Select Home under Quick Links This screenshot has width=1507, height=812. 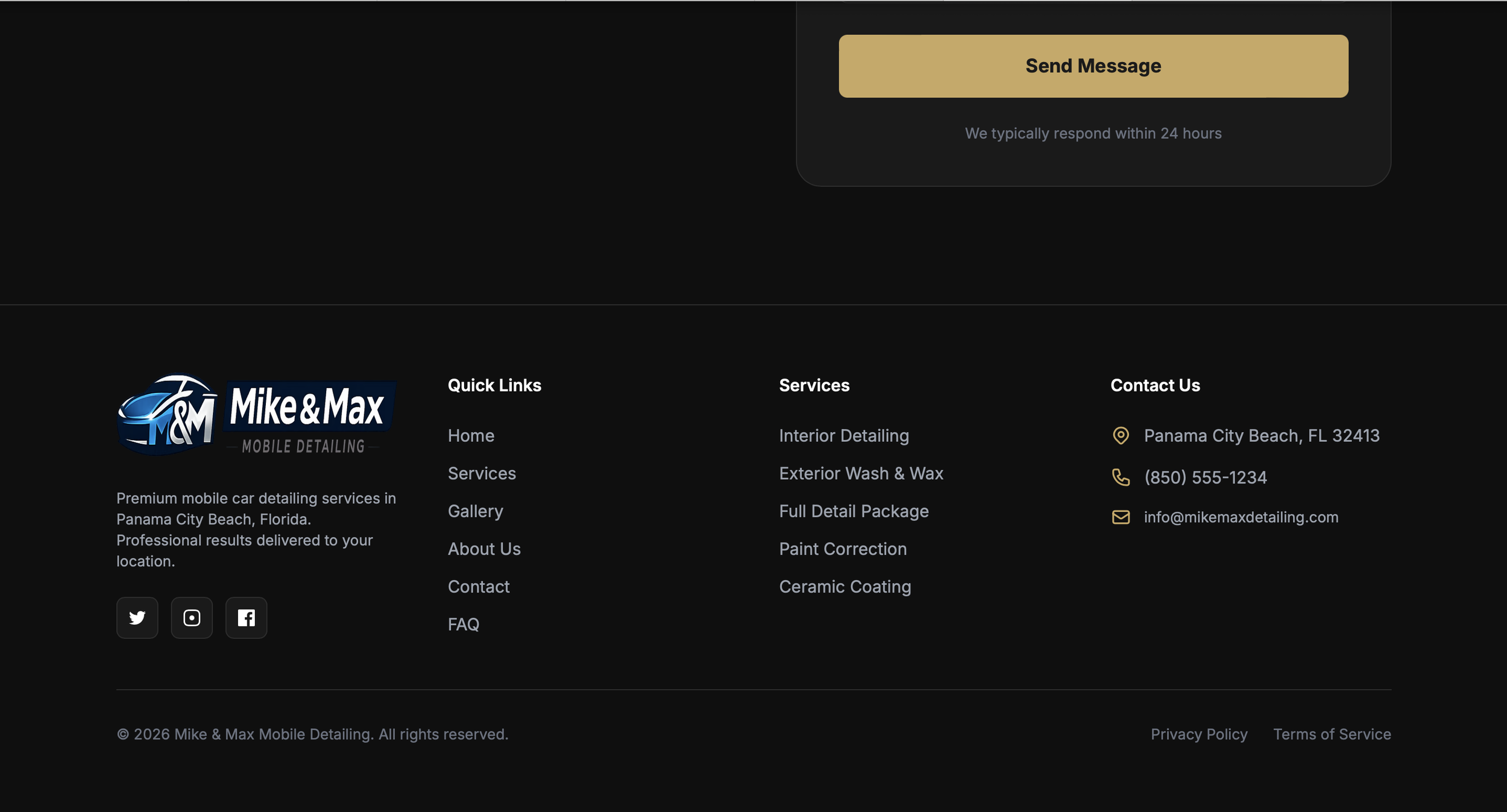[471, 435]
